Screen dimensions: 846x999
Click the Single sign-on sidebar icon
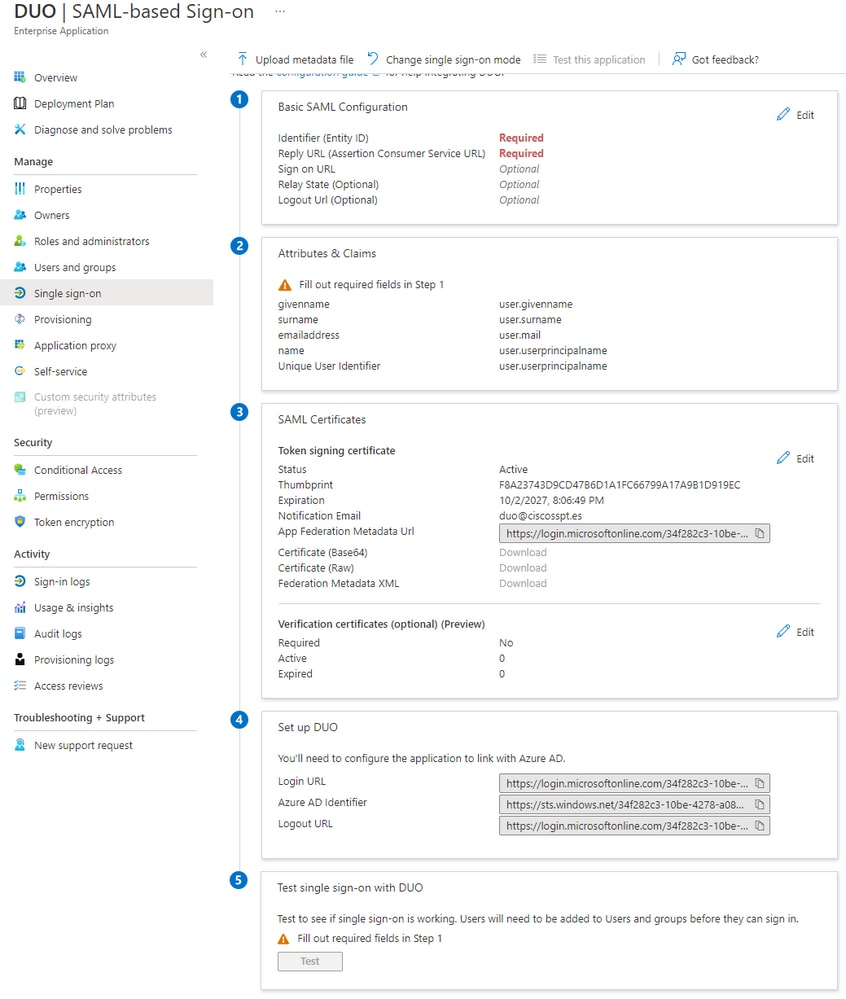click(20, 293)
